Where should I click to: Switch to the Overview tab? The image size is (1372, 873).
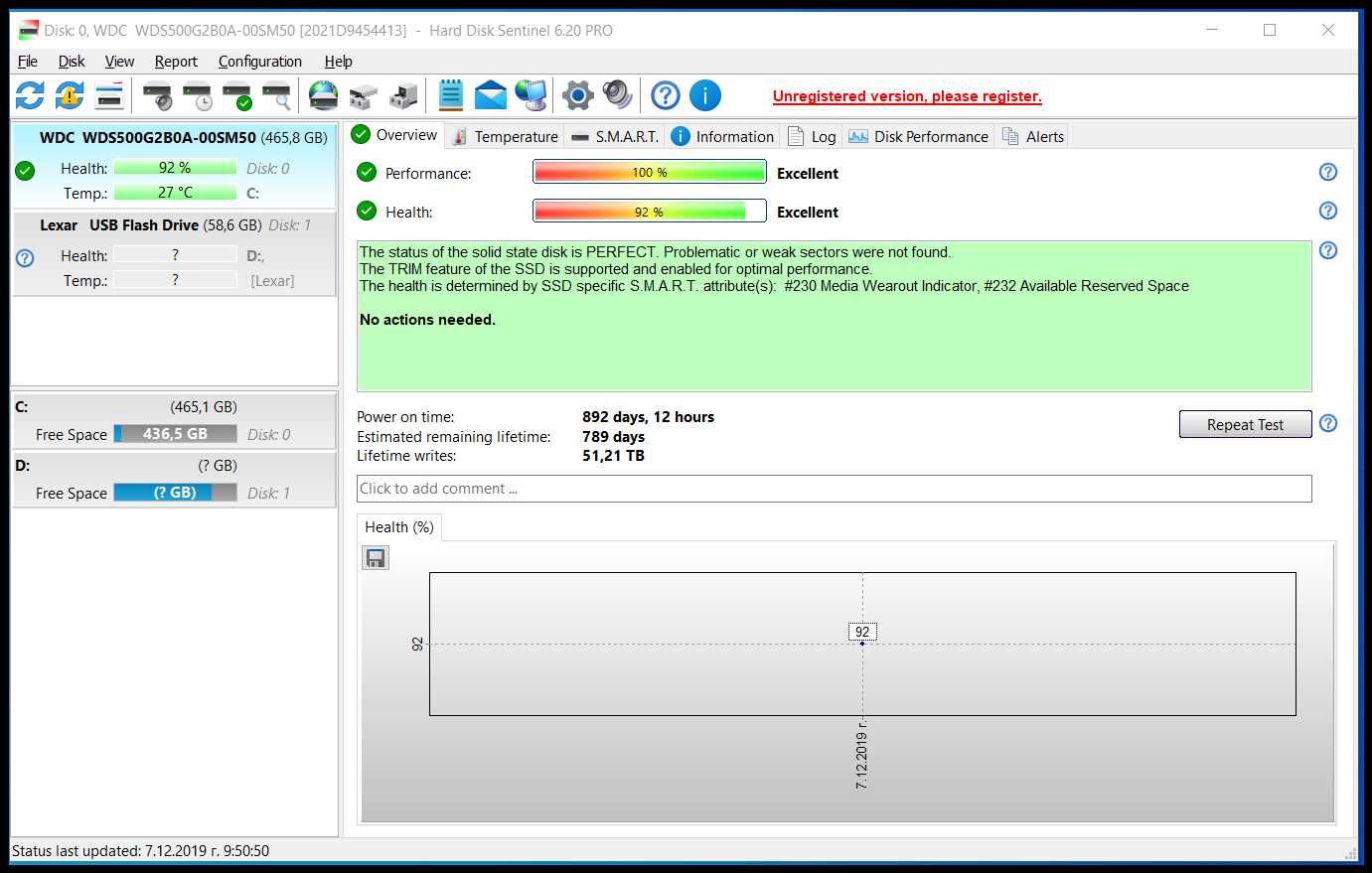pyautogui.click(x=394, y=135)
